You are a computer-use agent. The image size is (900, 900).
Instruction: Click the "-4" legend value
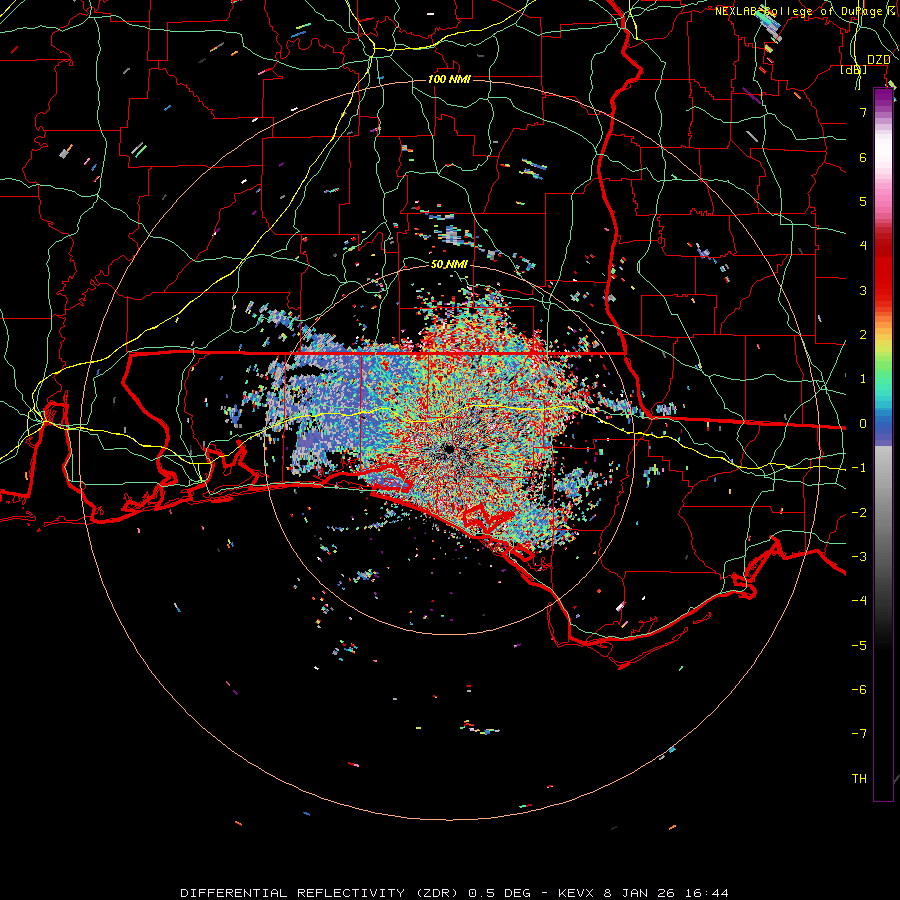(859, 601)
